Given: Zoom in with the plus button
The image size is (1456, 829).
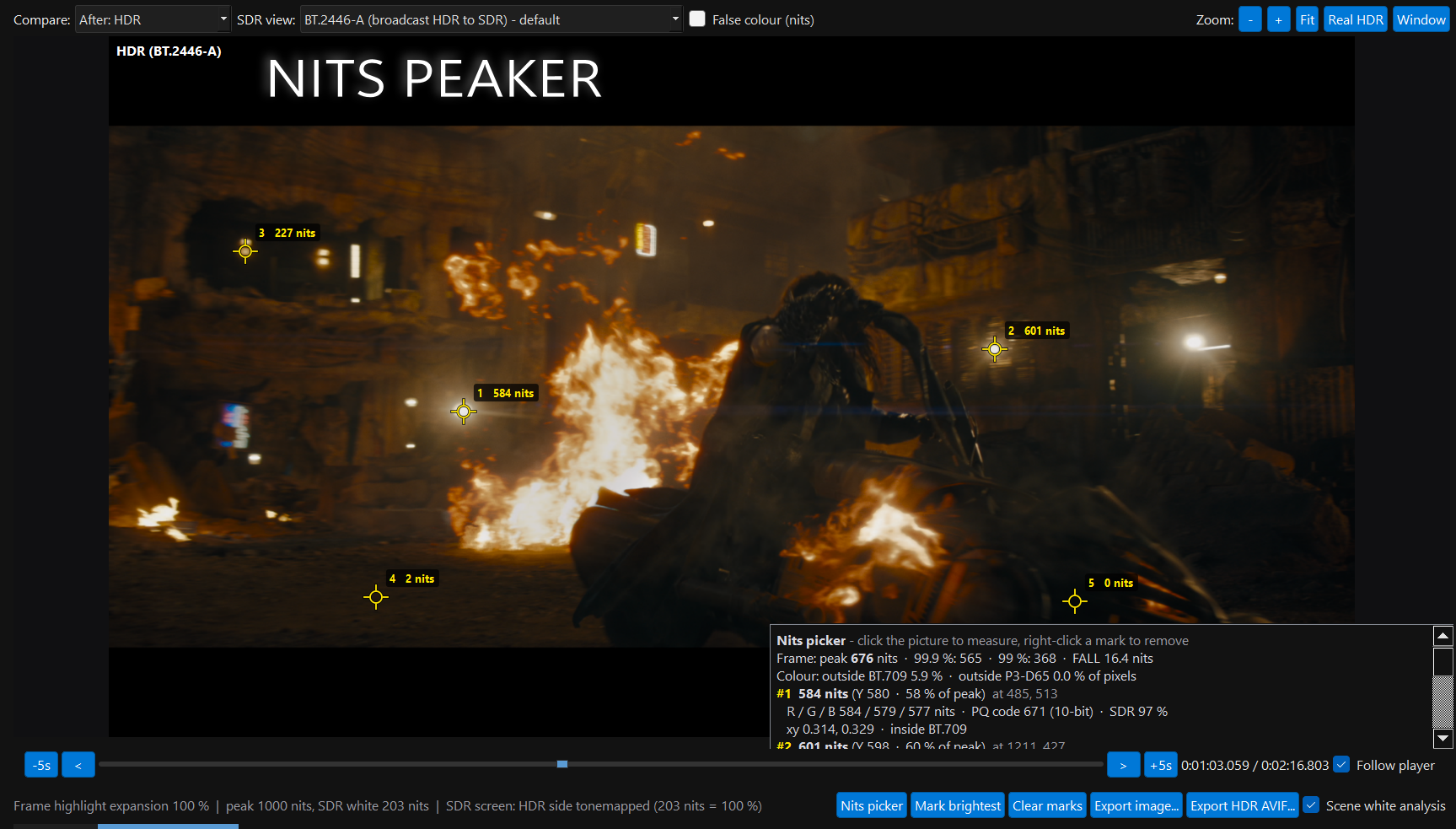Looking at the screenshot, I should tap(1279, 19).
